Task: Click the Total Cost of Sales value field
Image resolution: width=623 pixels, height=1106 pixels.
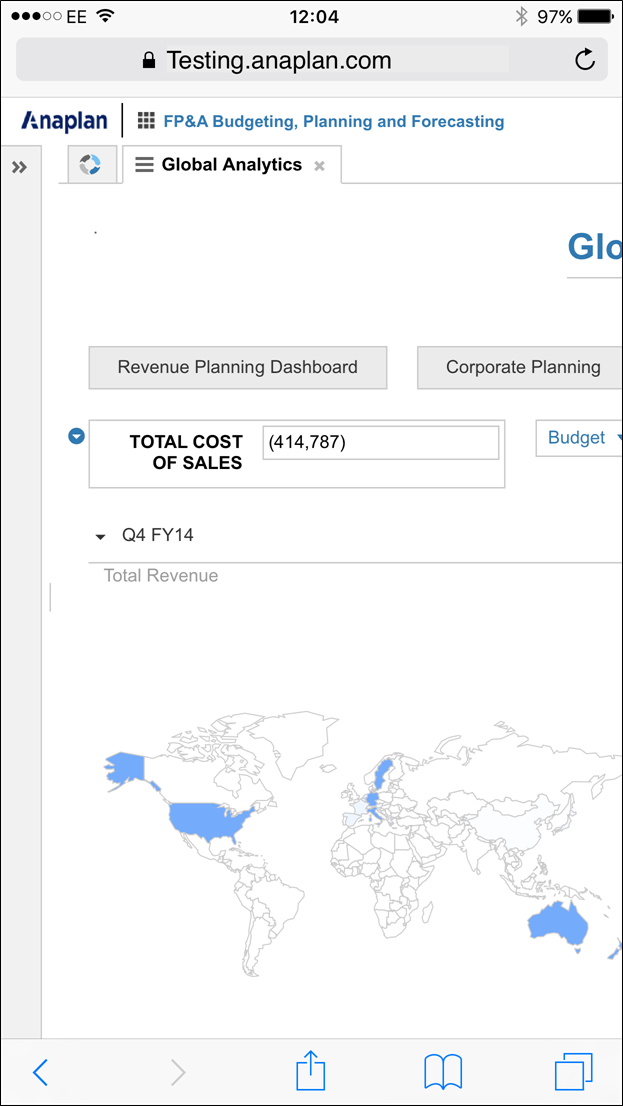Action: pyautogui.click(x=380, y=443)
